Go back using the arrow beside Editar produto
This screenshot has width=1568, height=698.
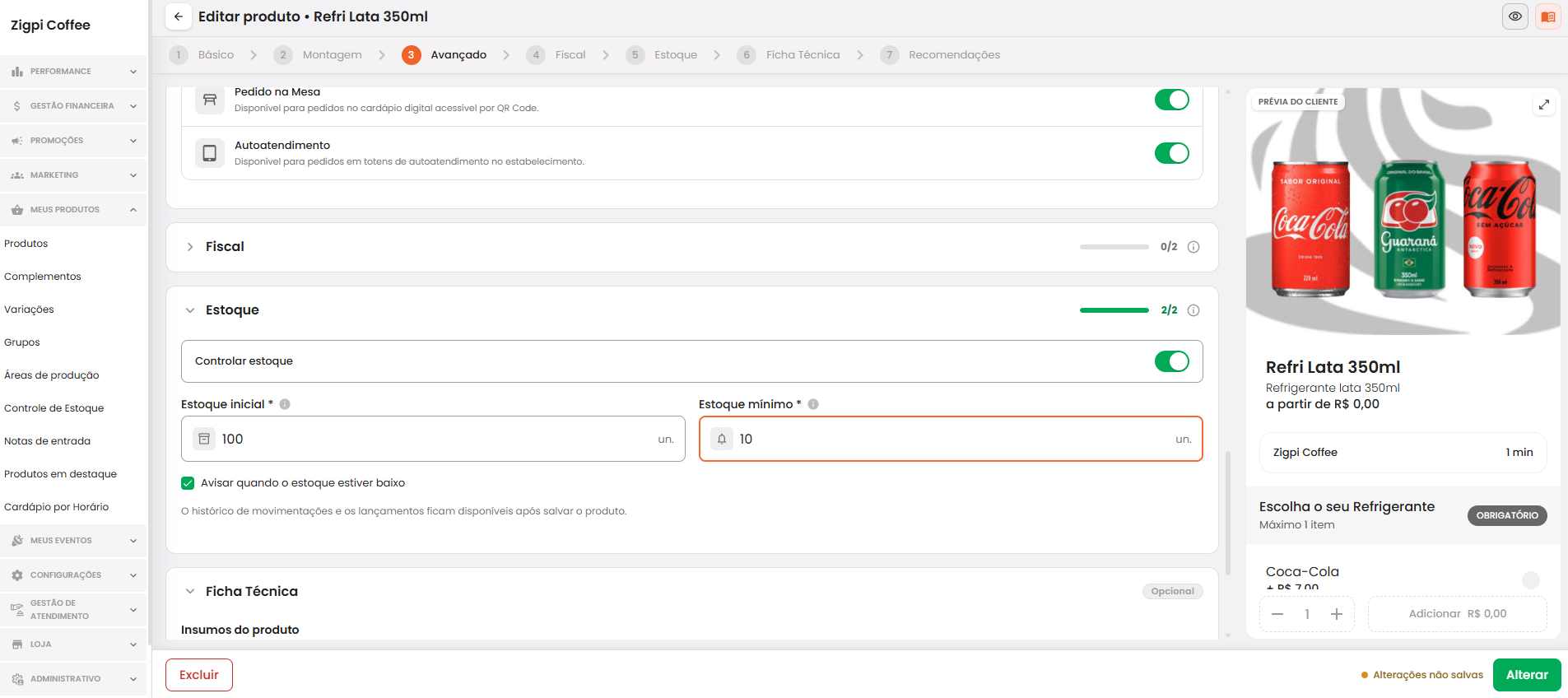pos(179,16)
